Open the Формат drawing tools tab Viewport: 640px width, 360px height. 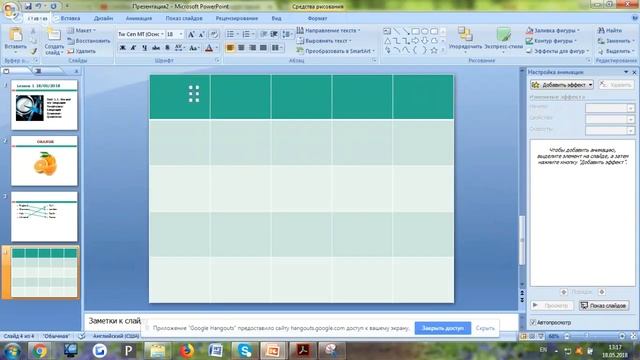click(317, 18)
